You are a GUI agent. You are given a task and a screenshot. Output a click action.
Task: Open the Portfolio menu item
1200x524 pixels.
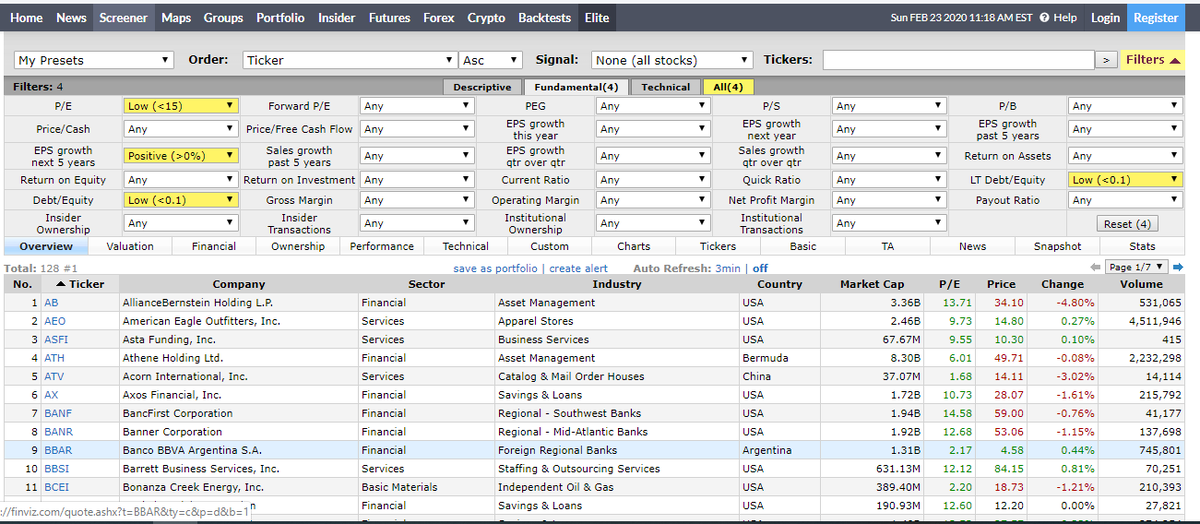tap(281, 18)
